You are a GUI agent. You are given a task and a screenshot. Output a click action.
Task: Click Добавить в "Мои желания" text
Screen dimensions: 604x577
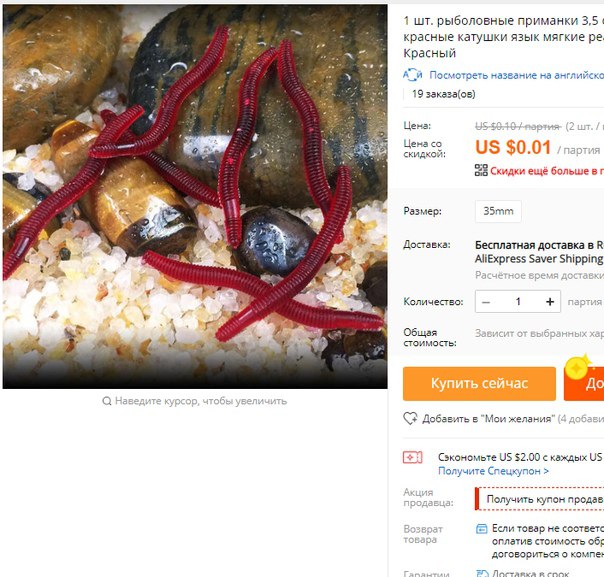488,419
